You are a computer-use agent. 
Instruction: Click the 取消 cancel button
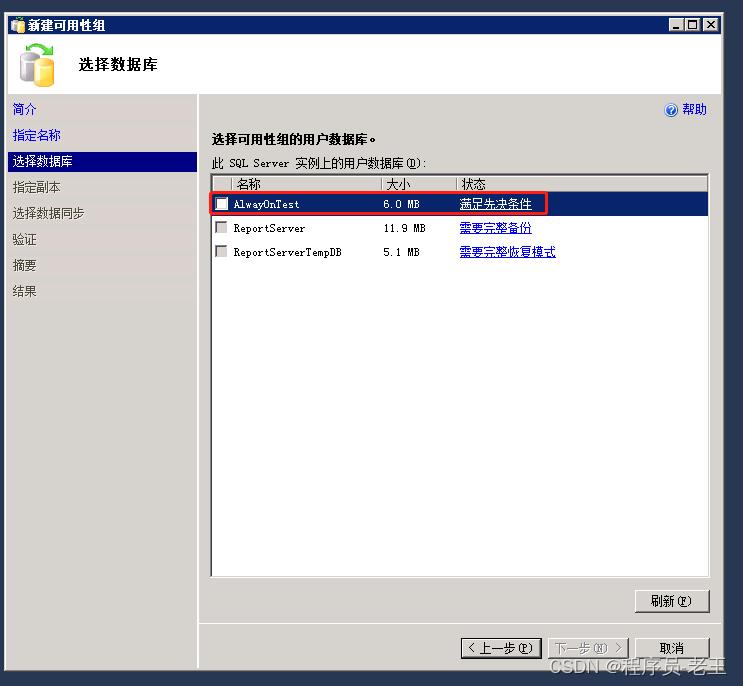coord(672,648)
